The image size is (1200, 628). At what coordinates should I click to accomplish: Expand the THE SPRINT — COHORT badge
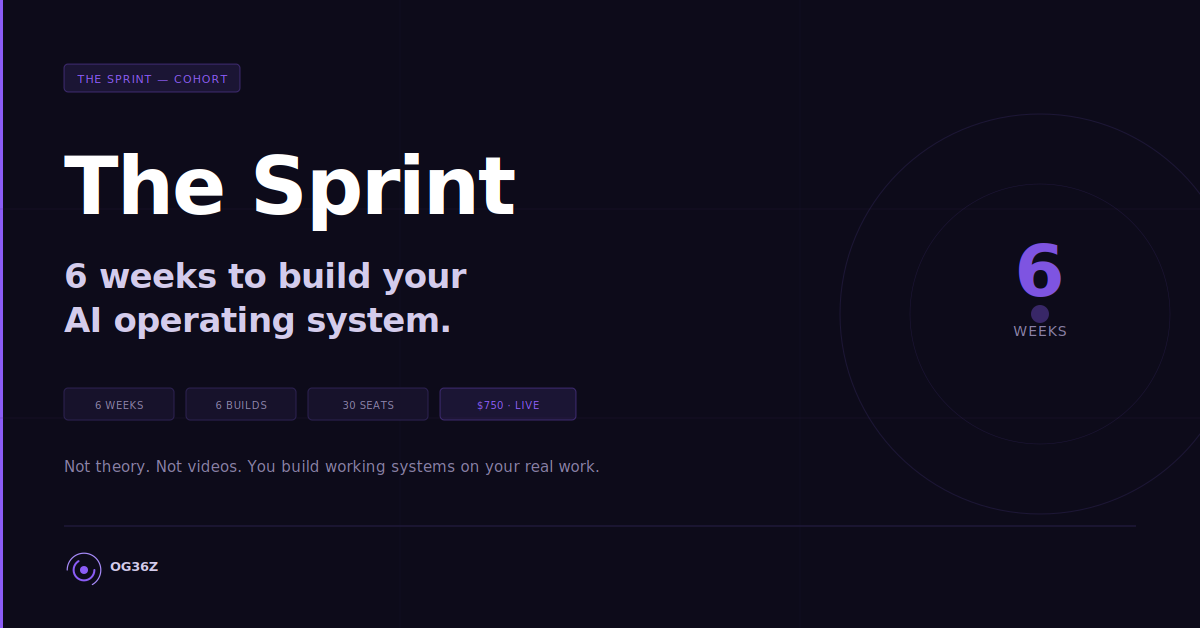pos(152,78)
